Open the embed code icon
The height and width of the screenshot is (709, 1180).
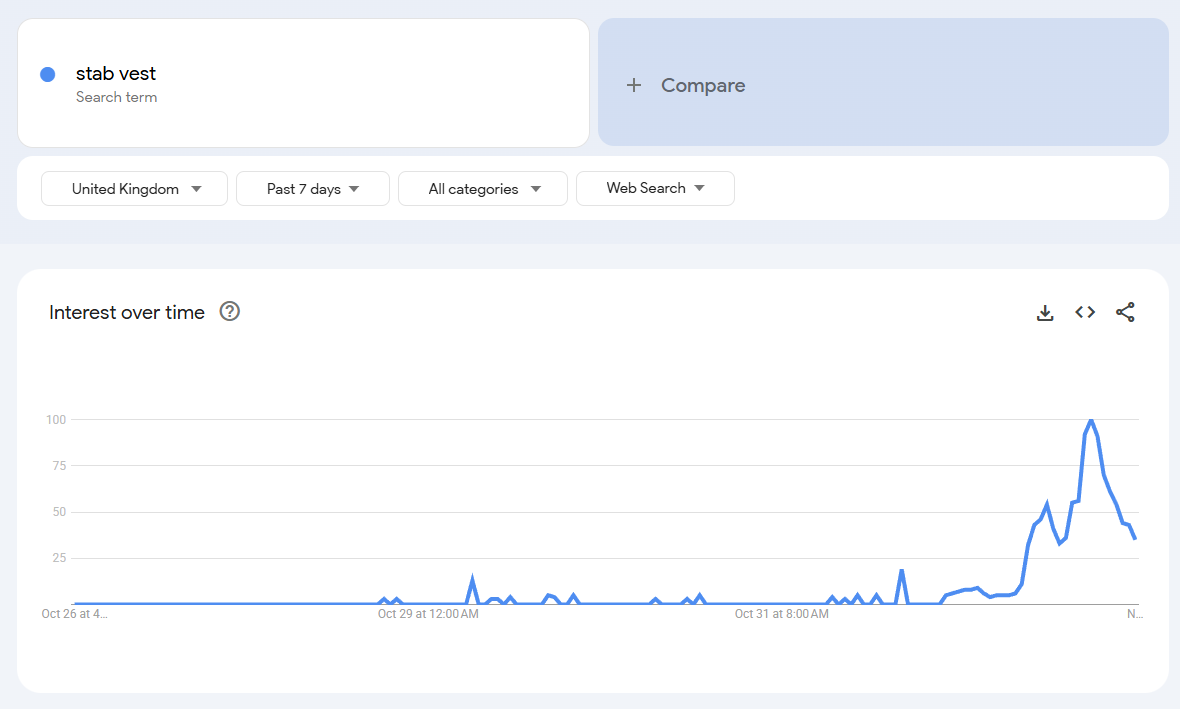coord(1084,312)
